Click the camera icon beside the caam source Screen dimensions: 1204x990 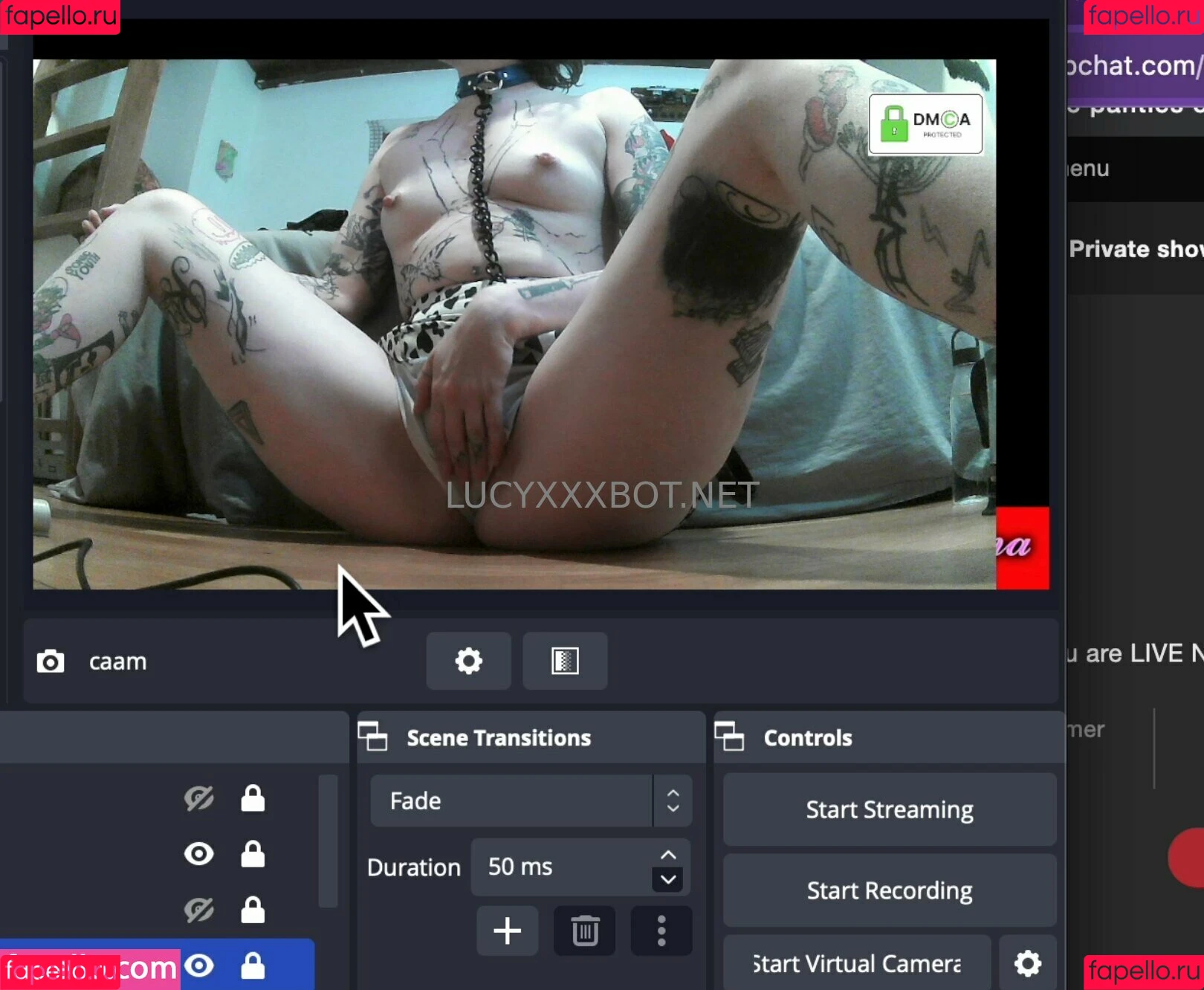[x=50, y=661]
